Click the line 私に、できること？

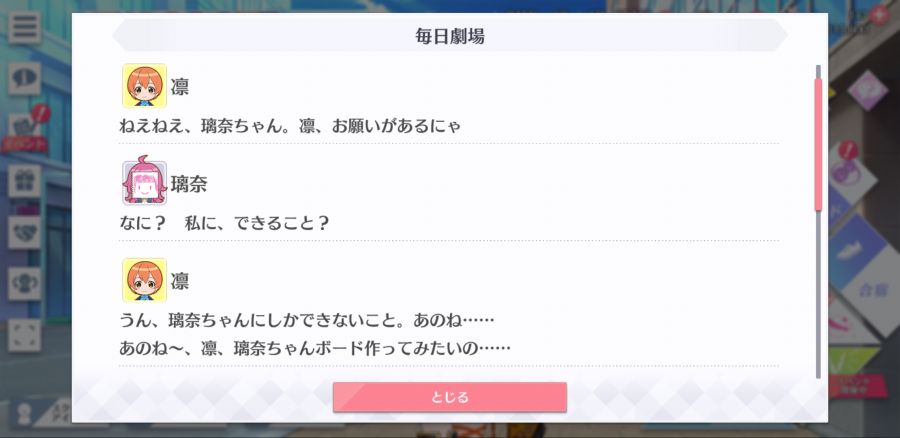point(257,223)
